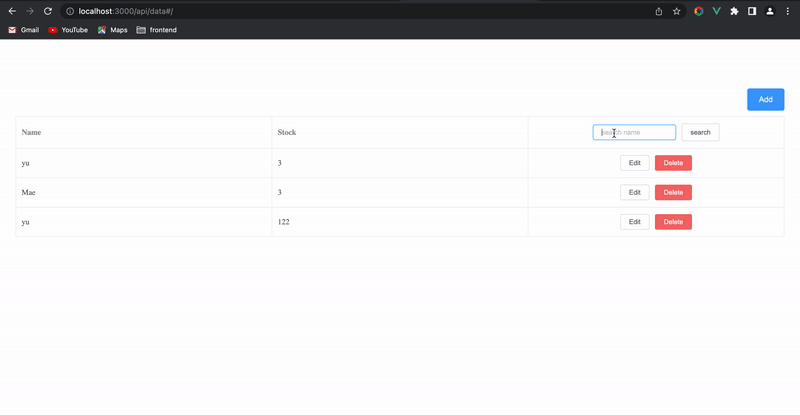Toggle the browser side panel icon
Screen dimensions: 800x416
point(752,11)
